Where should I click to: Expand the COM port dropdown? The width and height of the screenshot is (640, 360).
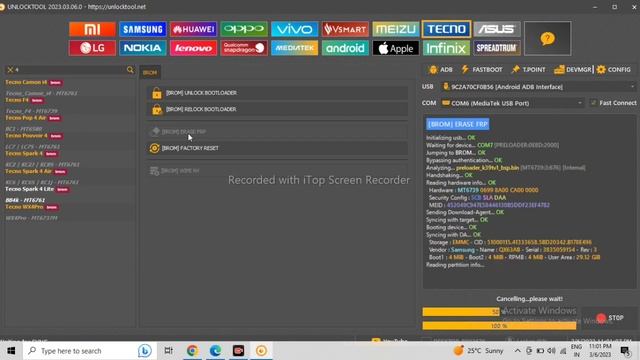[x=580, y=103]
